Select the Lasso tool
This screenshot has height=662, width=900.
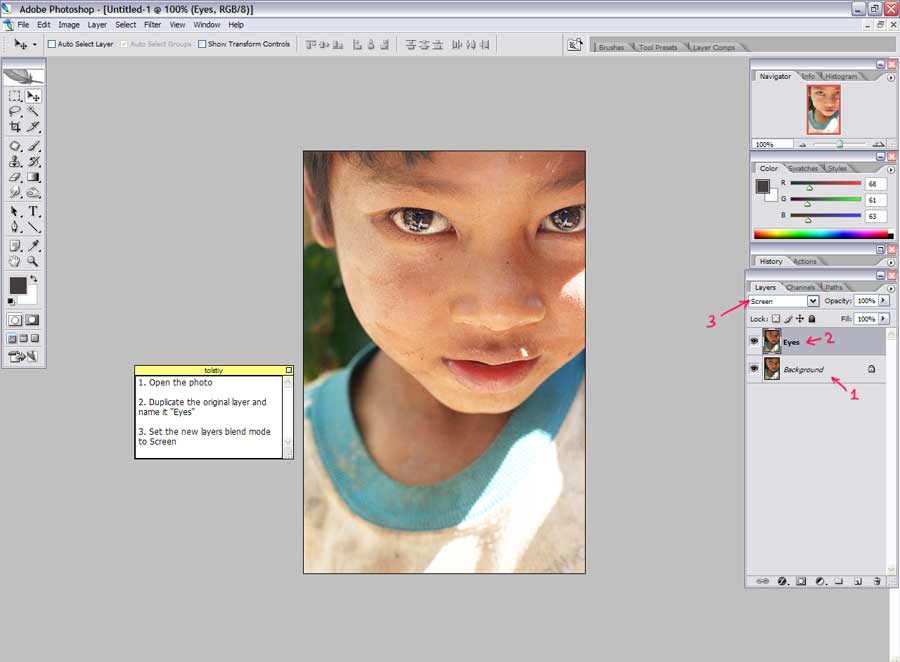(x=15, y=112)
